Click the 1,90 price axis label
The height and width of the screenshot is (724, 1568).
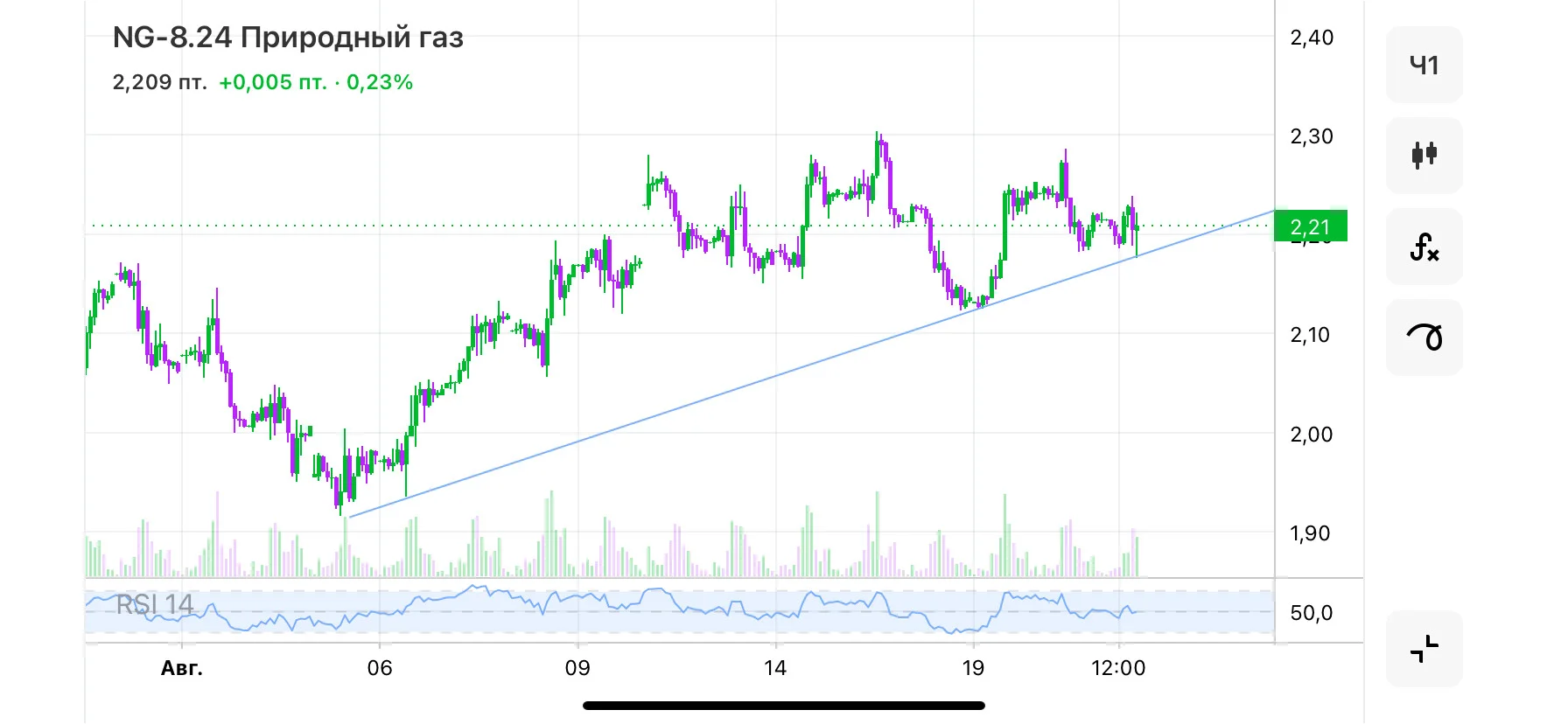coord(1310,533)
